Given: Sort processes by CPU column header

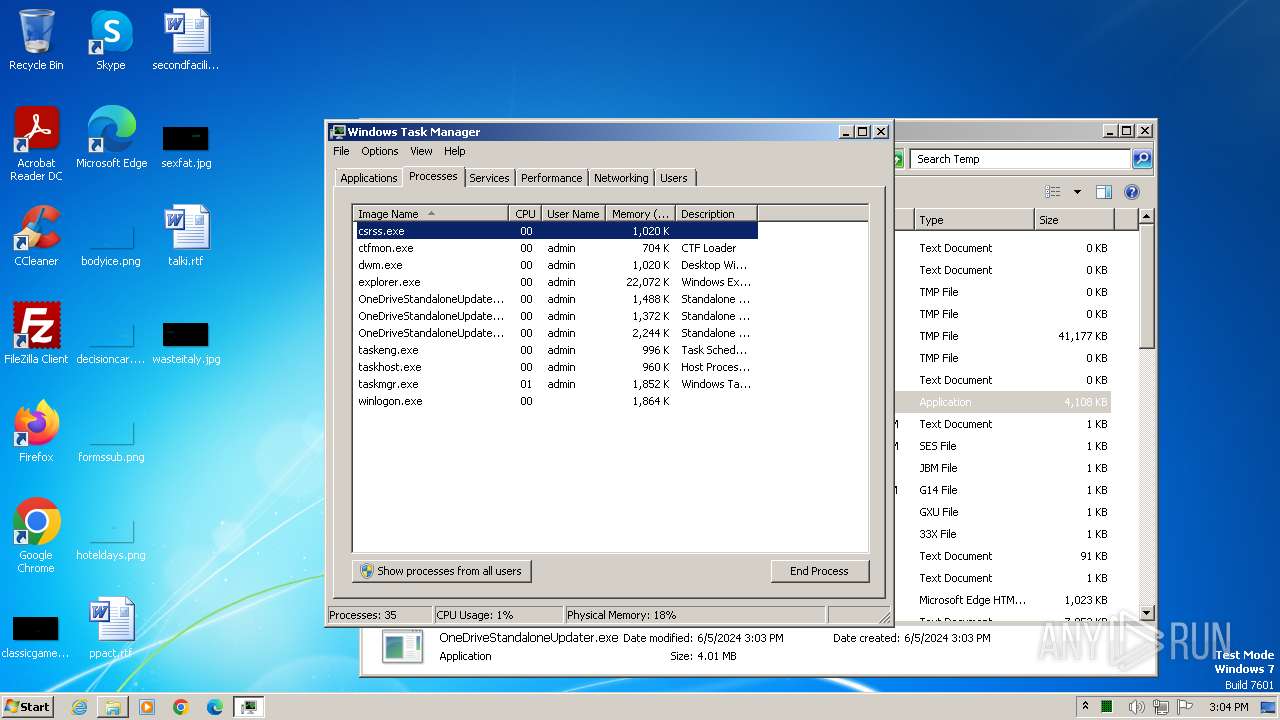Looking at the screenshot, I should pyautogui.click(x=525, y=214).
